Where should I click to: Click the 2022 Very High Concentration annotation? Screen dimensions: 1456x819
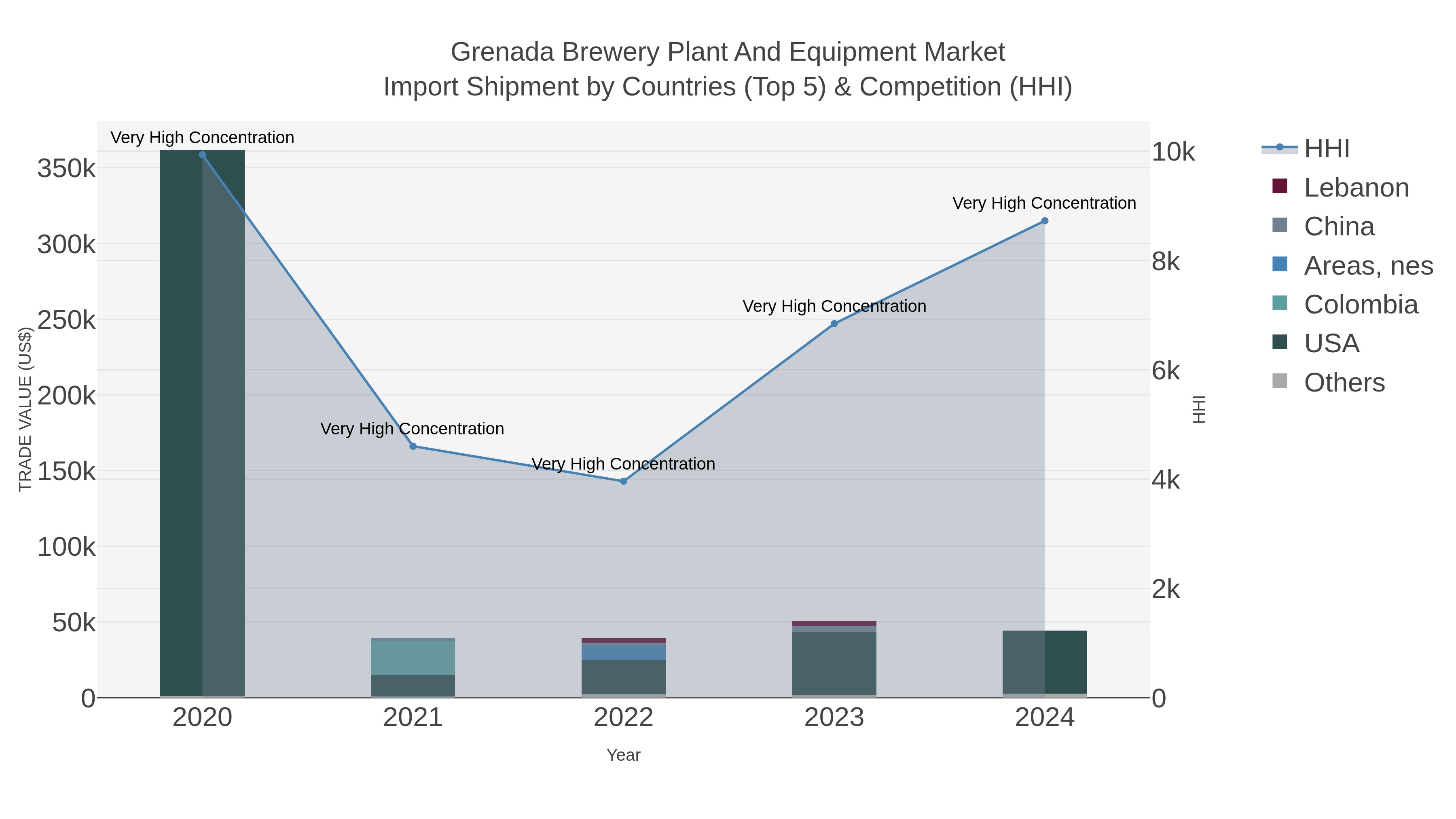pos(623,463)
